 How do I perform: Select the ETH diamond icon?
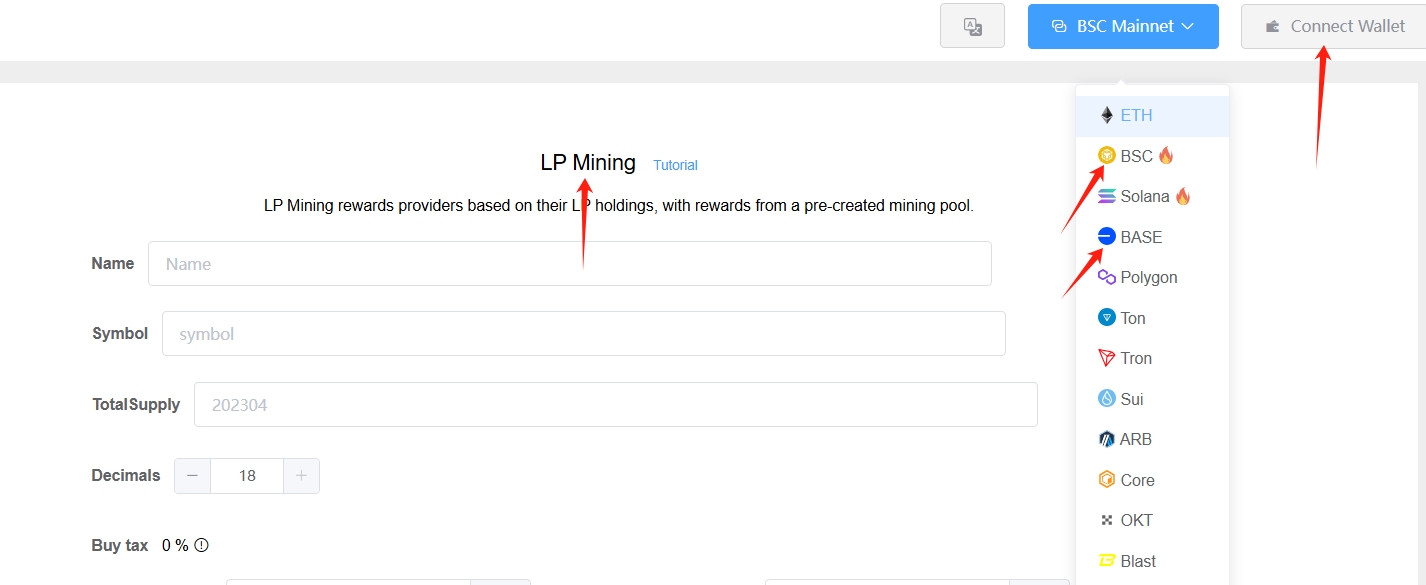1106,115
